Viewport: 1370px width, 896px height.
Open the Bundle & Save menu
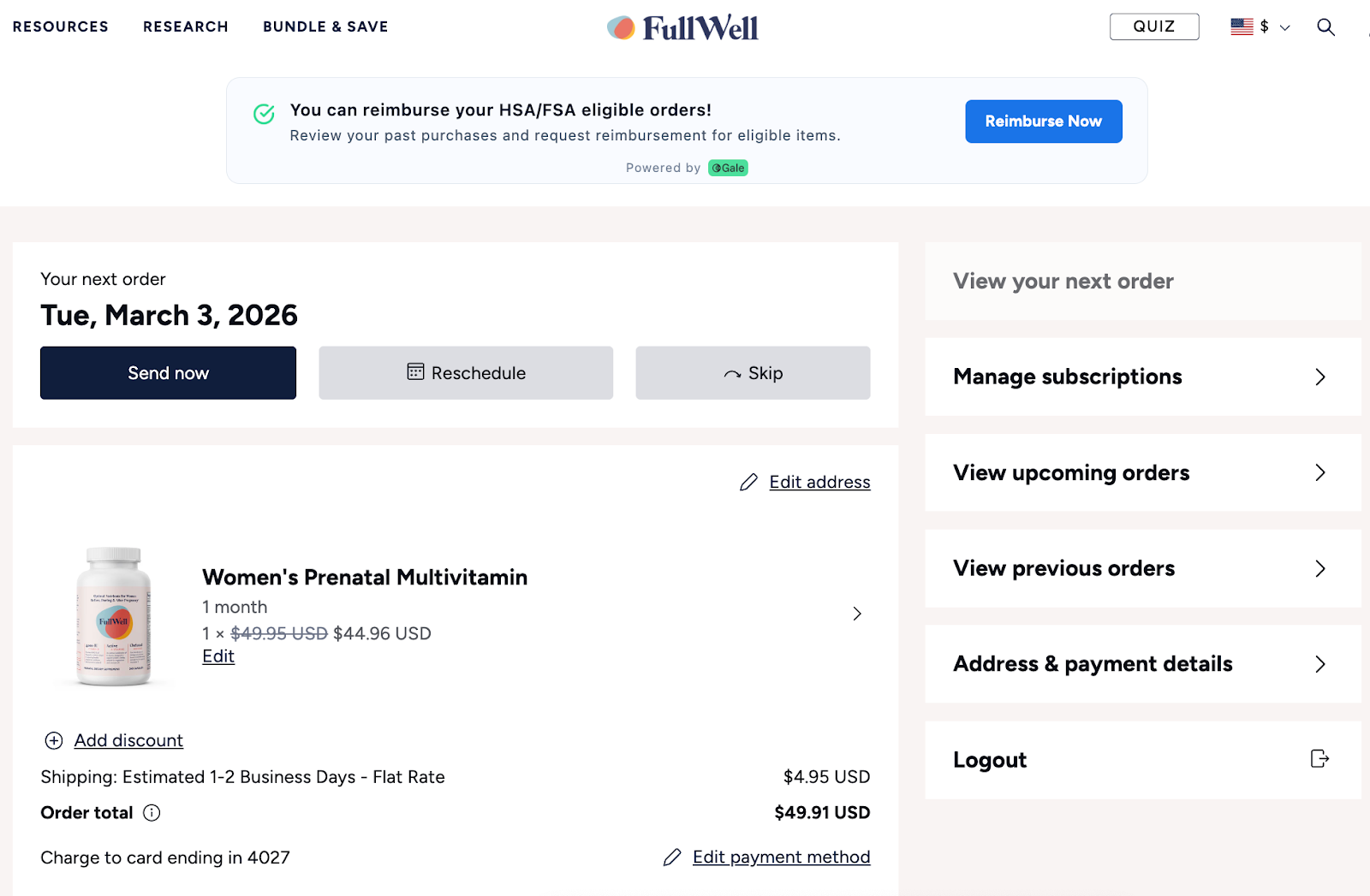click(x=325, y=27)
